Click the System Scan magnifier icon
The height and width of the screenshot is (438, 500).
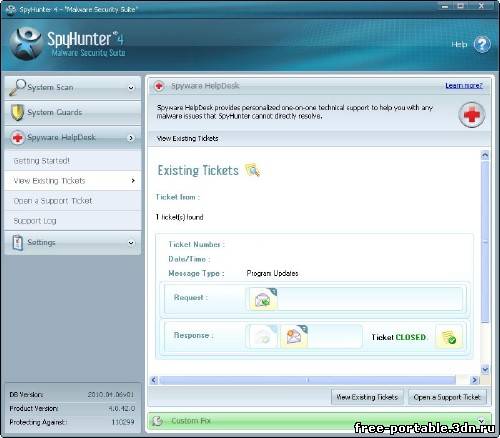[17, 87]
